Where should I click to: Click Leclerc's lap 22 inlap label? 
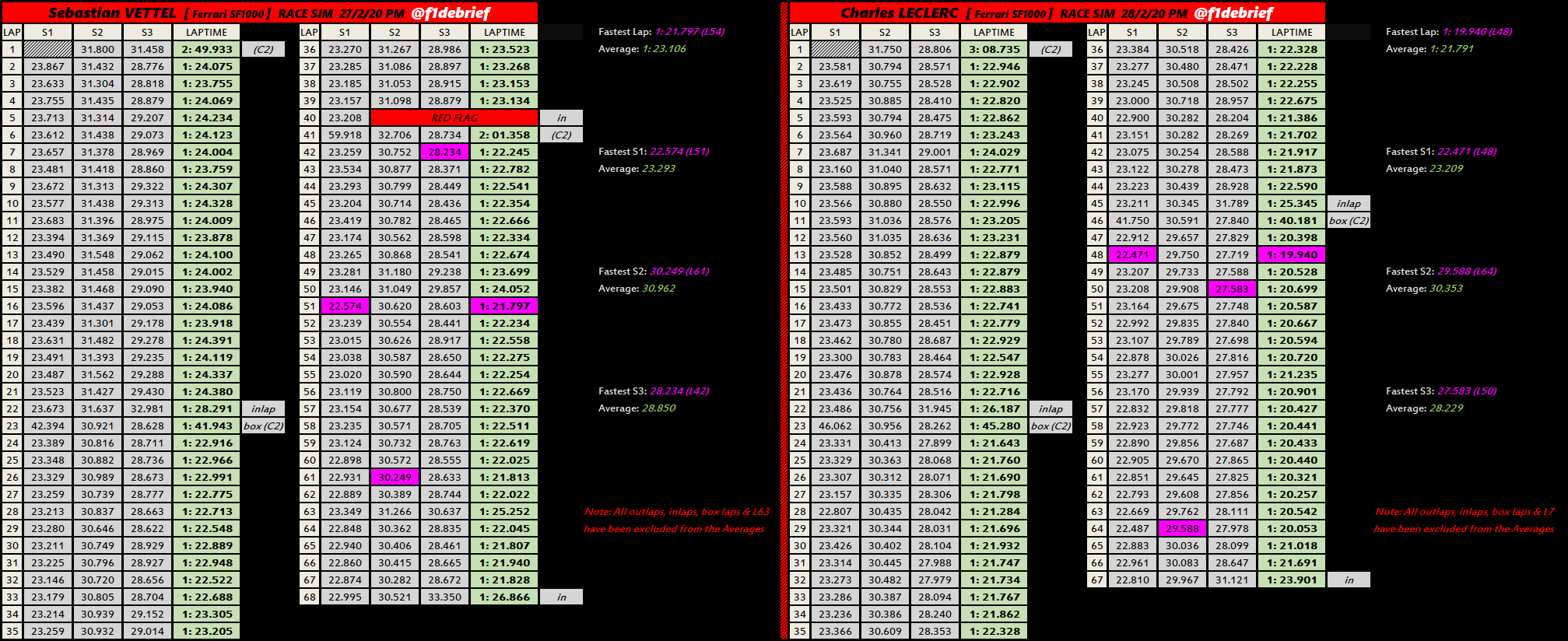(1051, 408)
